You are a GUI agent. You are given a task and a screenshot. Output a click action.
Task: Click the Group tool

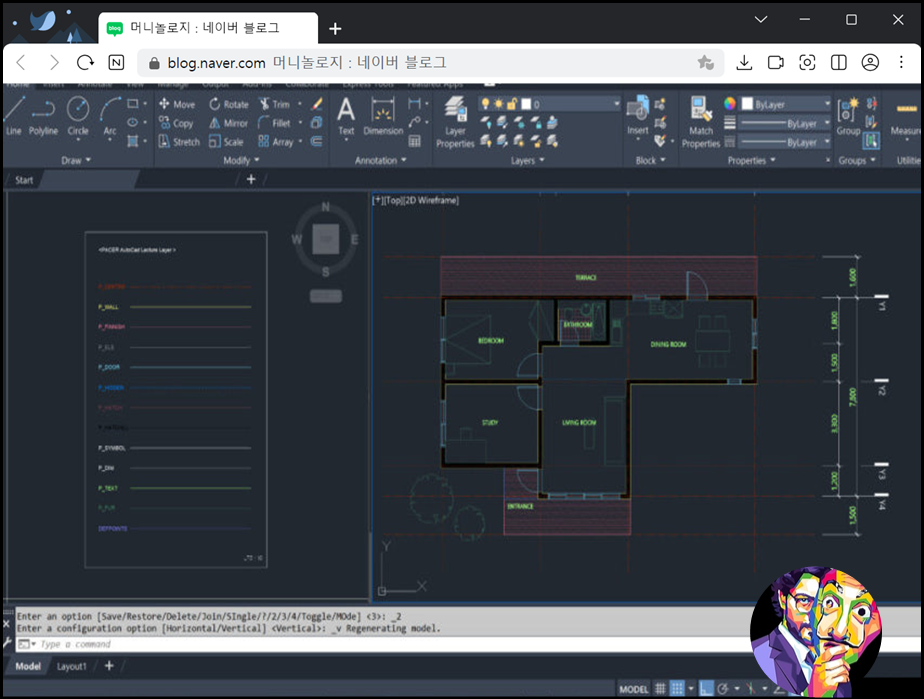848,116
